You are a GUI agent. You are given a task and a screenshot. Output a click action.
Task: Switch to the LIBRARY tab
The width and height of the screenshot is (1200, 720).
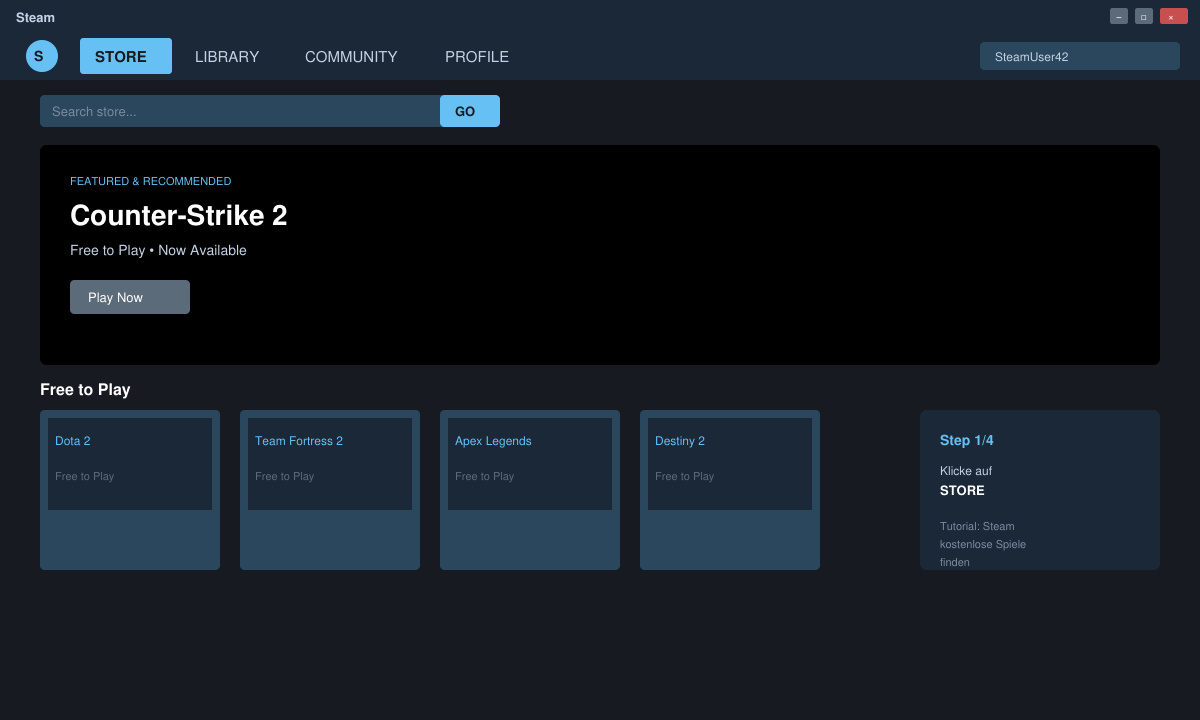pyautogui.click(x=227, y=57)
